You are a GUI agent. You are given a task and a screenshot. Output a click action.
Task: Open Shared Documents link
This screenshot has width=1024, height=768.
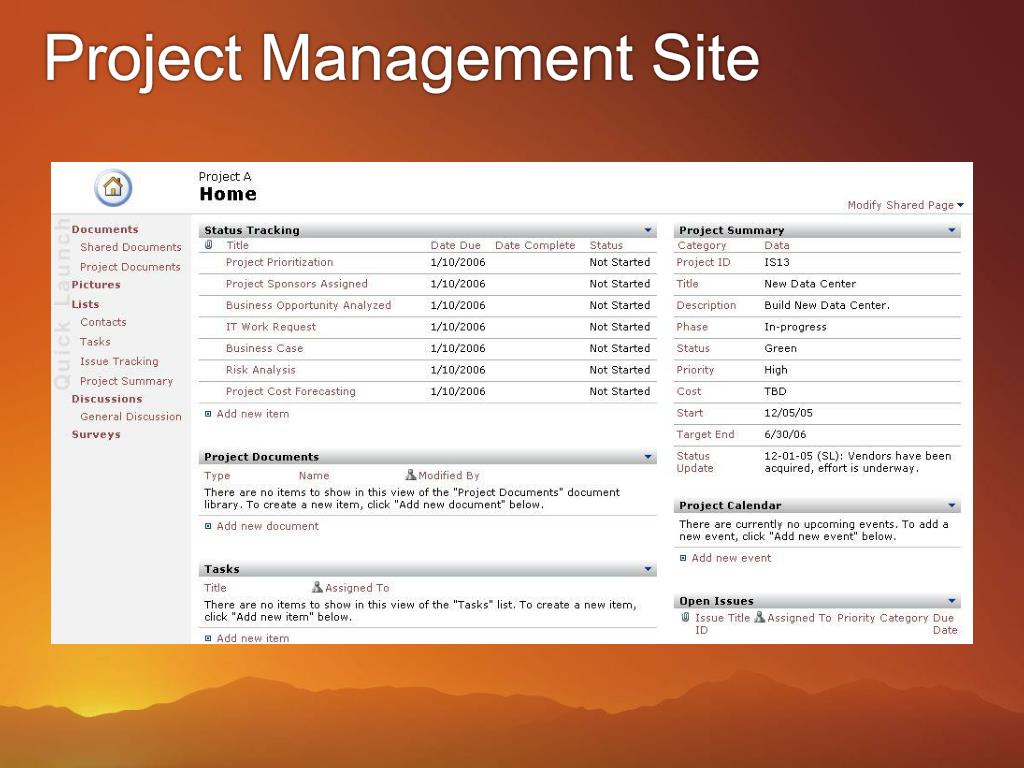tap(131, 247)
